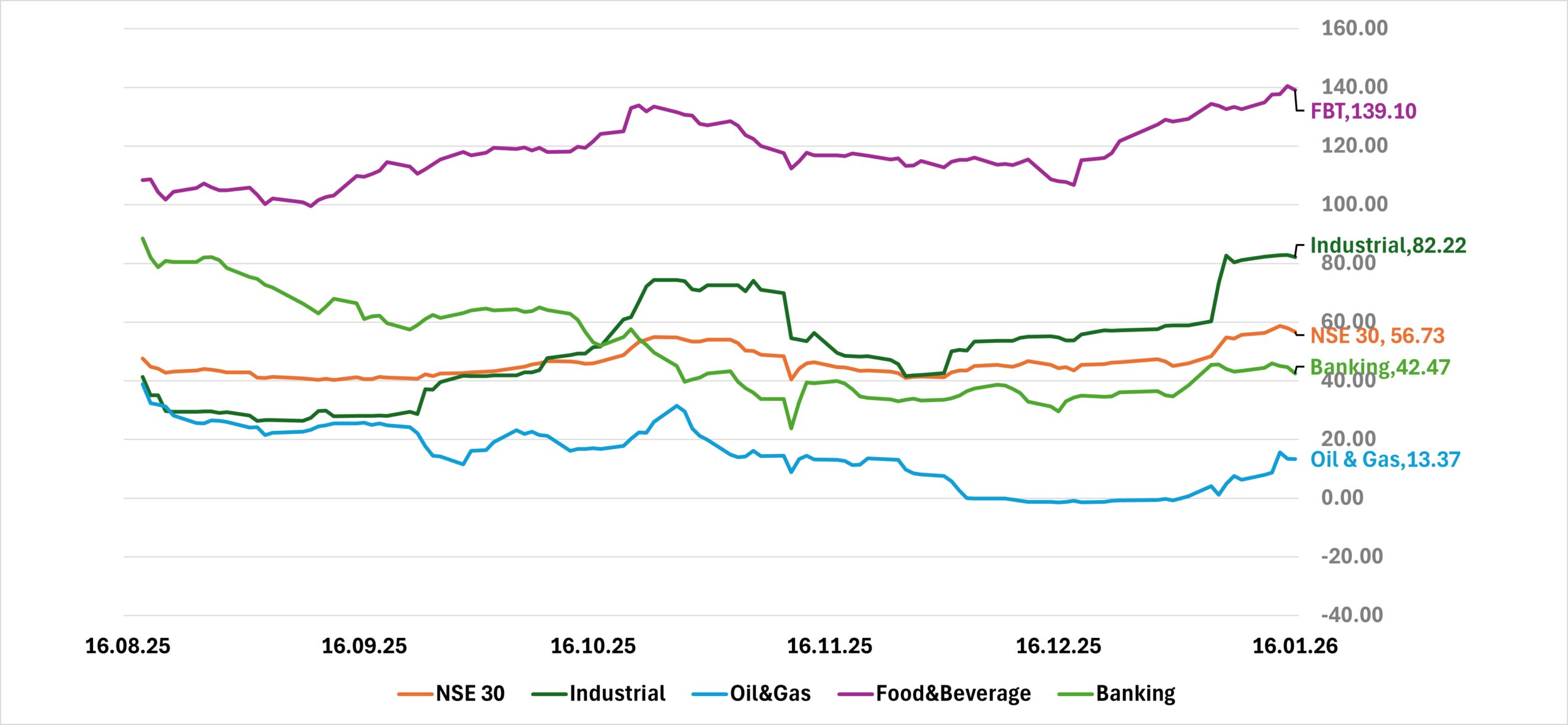Select the 16.10.25 date axis label
1568x725 pixels.
593,646
